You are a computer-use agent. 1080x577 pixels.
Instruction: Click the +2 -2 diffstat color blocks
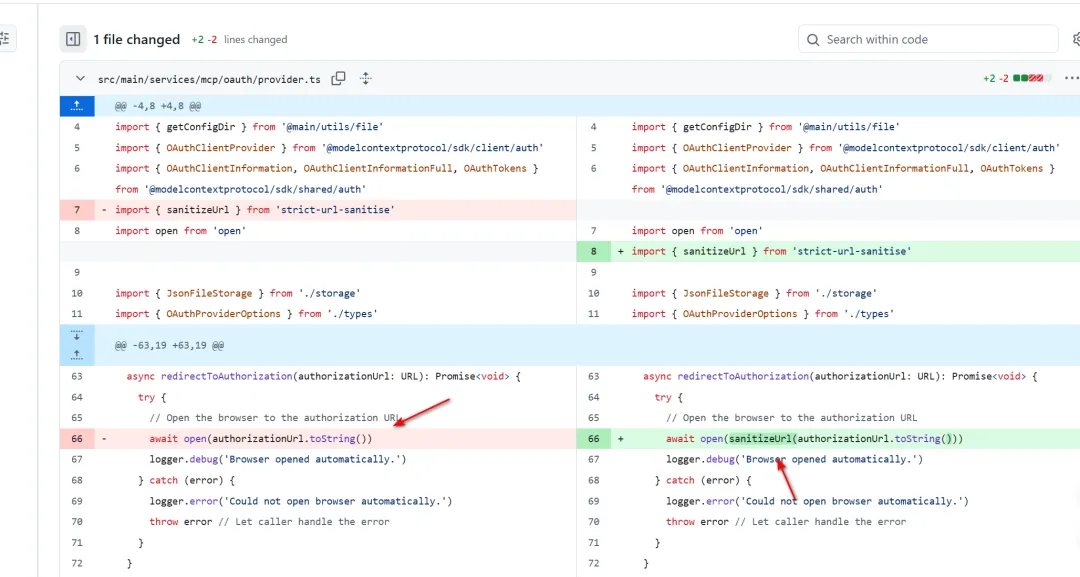[x=1029, y=78]
